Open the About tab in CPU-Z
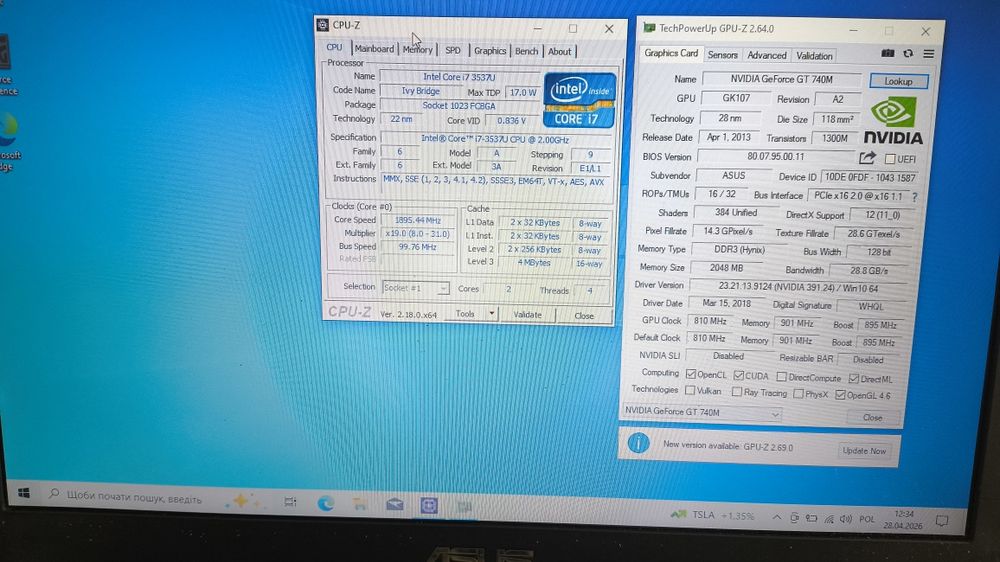Image resolution: width=1000 pixels, height=562 pixels. [560, 52]
